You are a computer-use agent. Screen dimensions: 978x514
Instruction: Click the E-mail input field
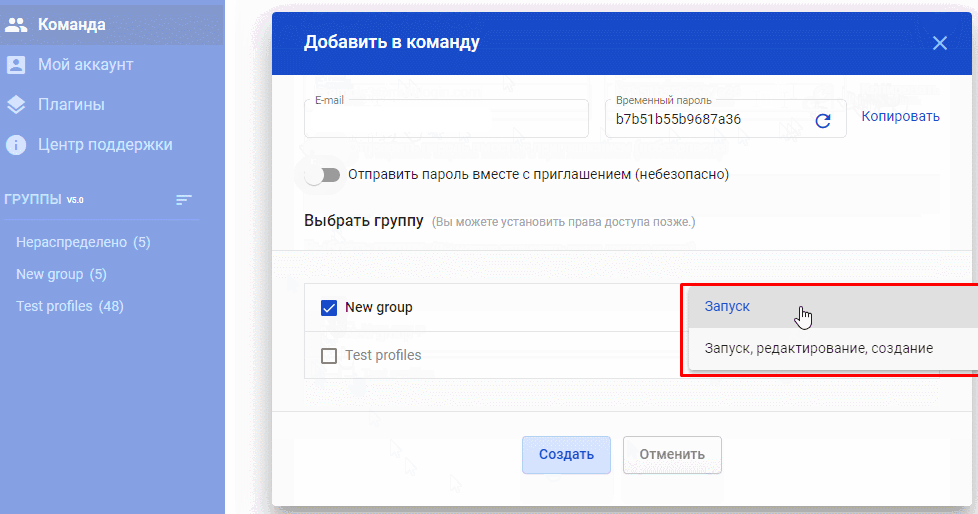tap(446, 119)
